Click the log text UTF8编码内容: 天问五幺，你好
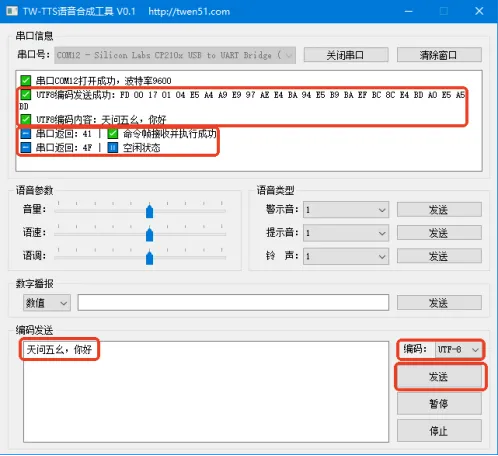498x456 pixels. [x=101, y=119]
